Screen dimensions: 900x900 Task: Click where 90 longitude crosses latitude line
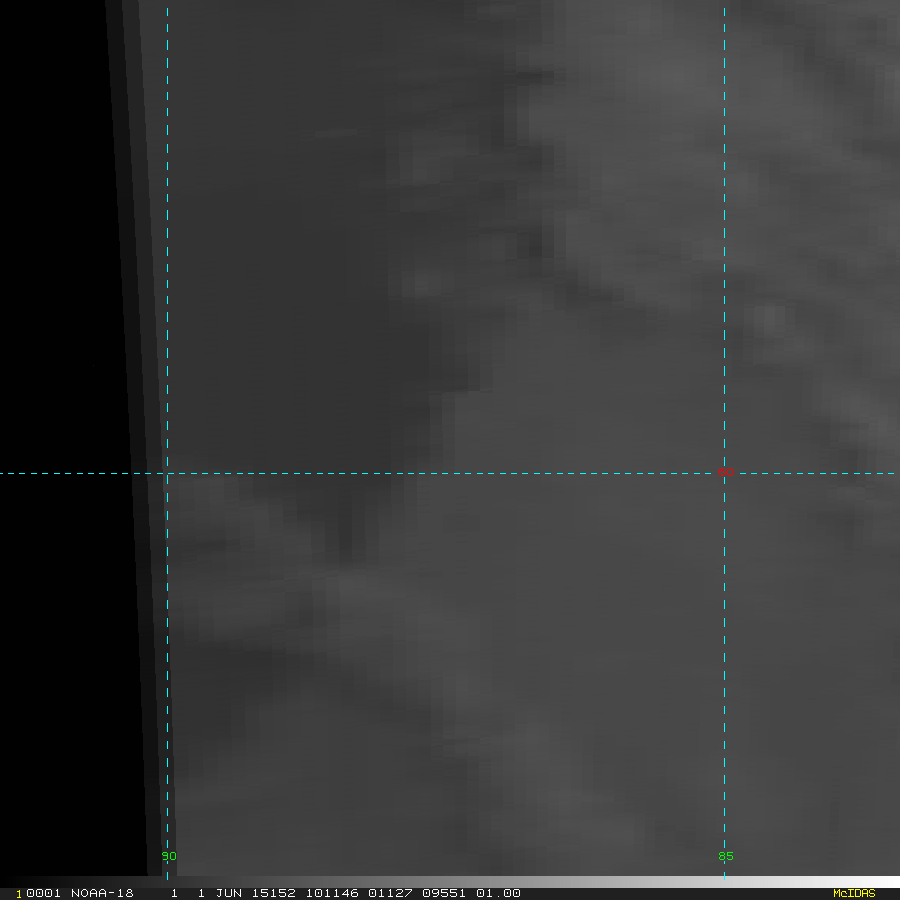point(167,473)
